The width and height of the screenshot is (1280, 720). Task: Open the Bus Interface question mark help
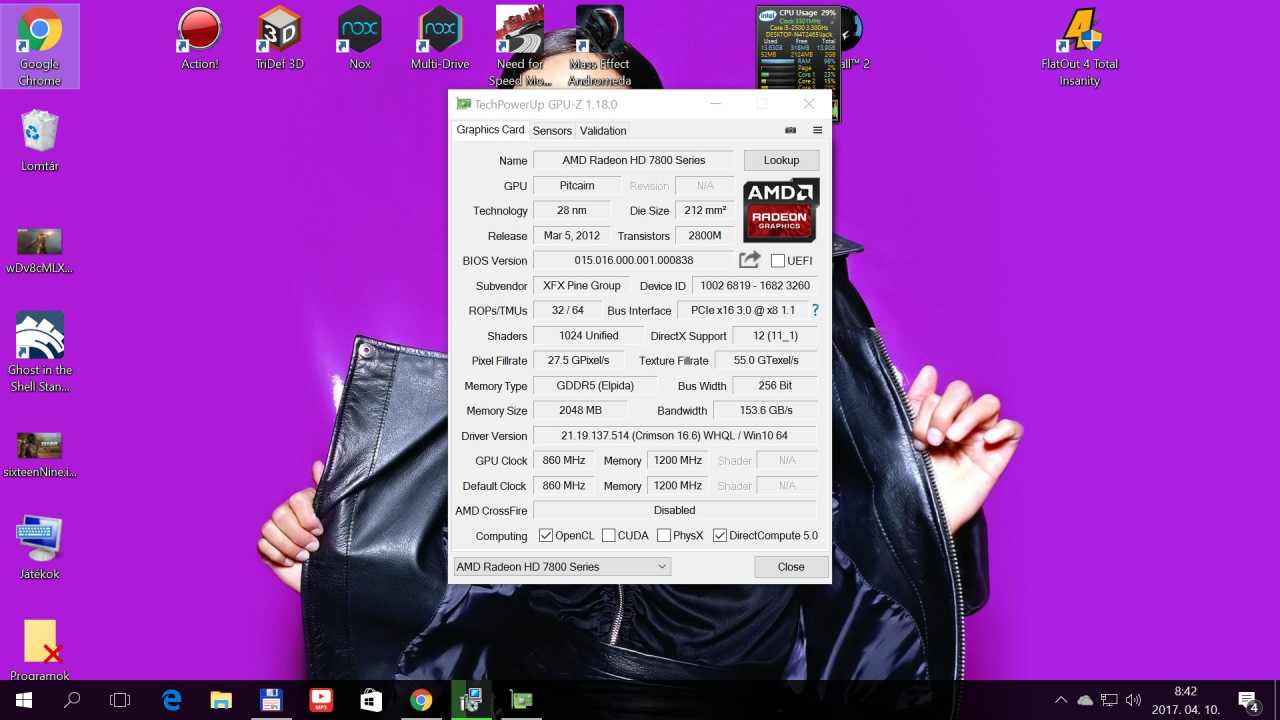click(815, 310)
